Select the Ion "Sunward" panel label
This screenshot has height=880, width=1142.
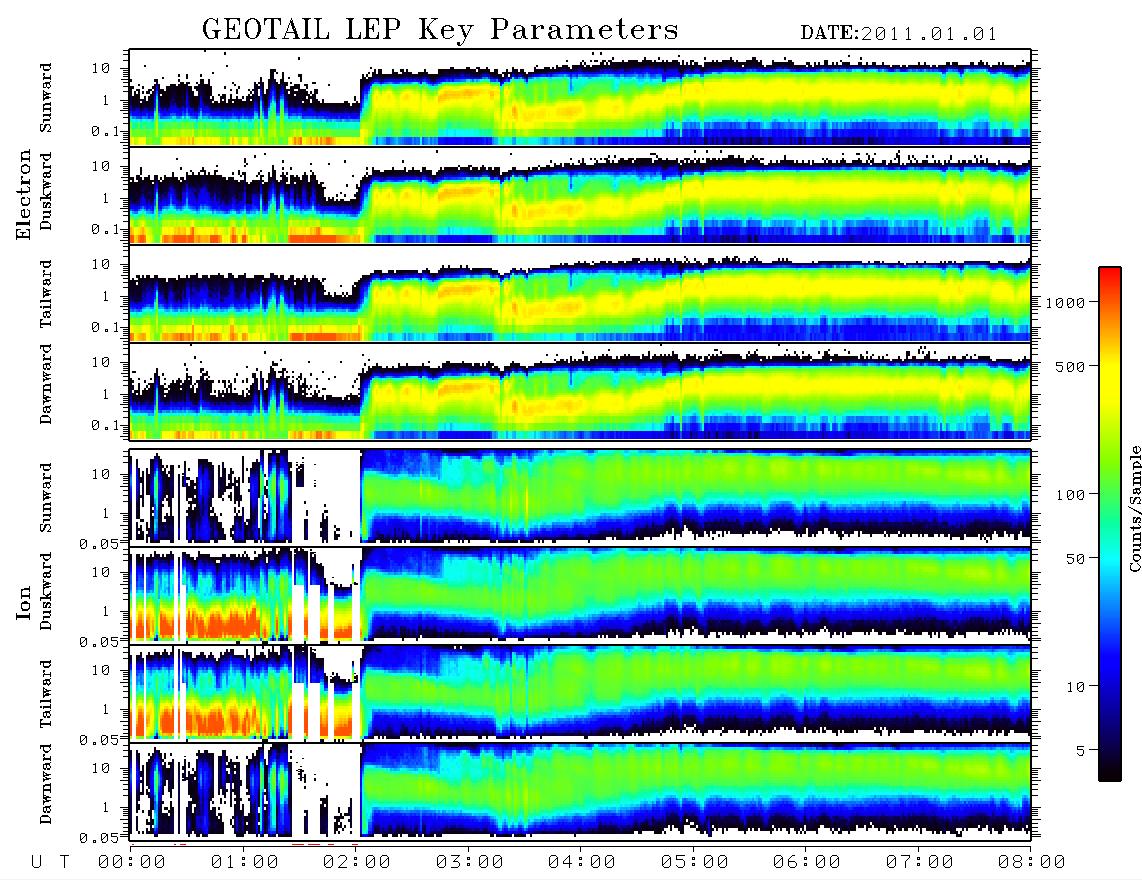pyautogui.click(x=46, y=498)
